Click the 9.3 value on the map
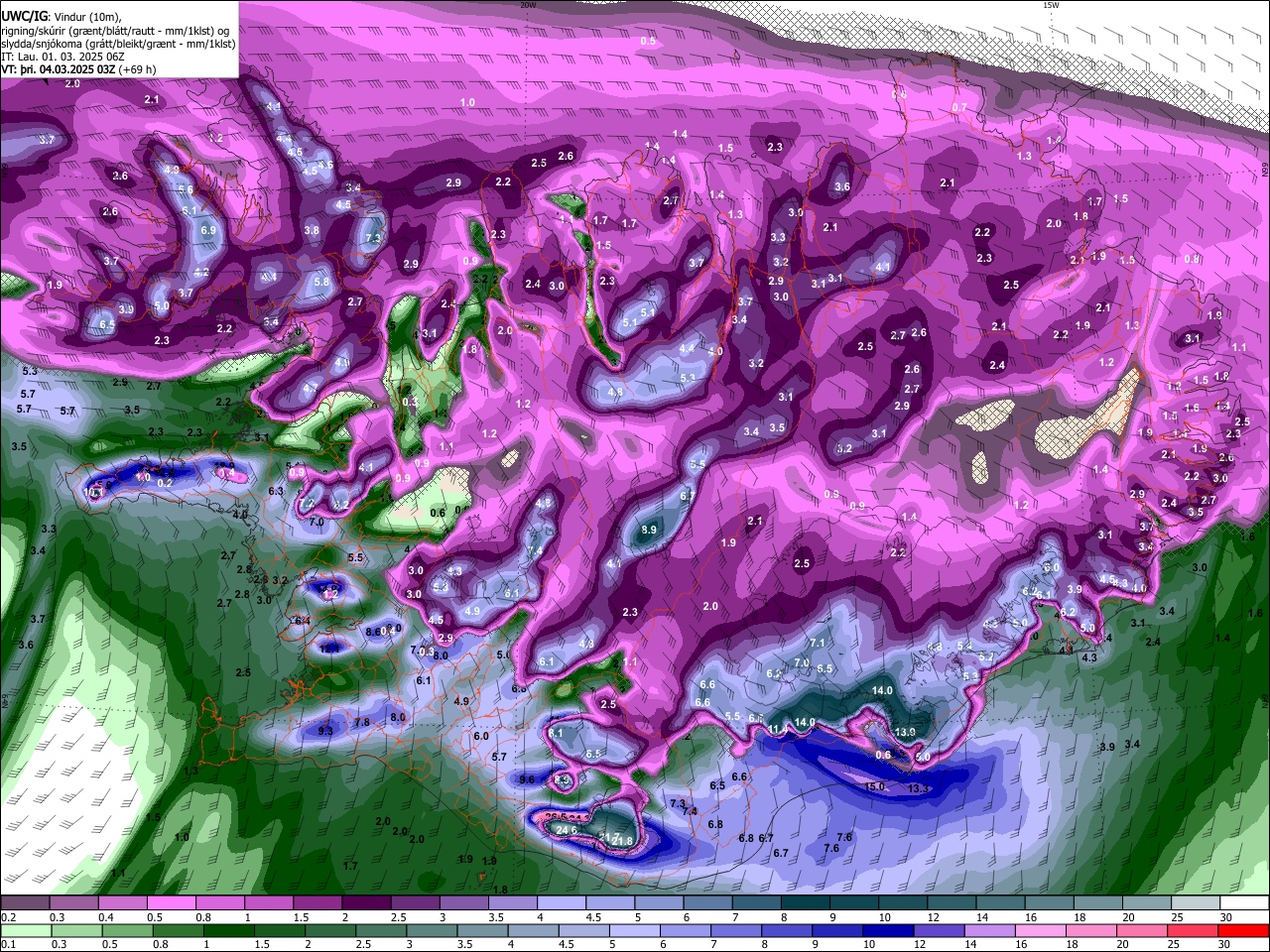 coord(324,731)
